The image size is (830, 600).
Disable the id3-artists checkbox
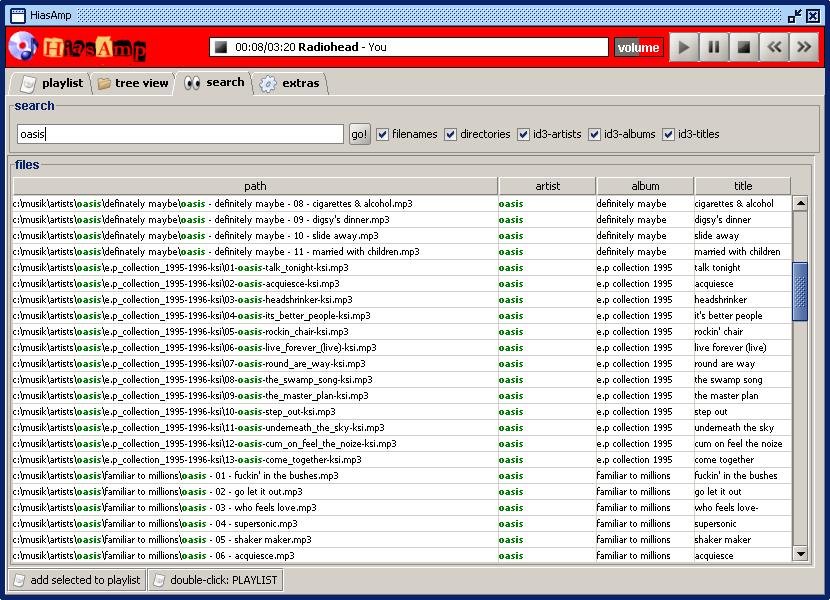524,135
